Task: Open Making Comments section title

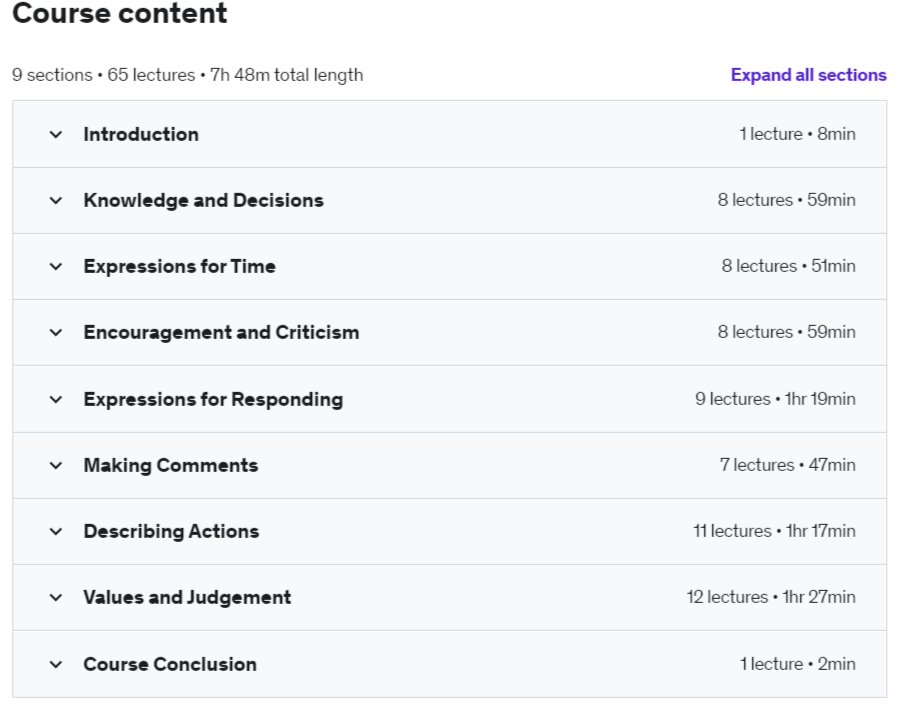Action: tap(171, 465)
